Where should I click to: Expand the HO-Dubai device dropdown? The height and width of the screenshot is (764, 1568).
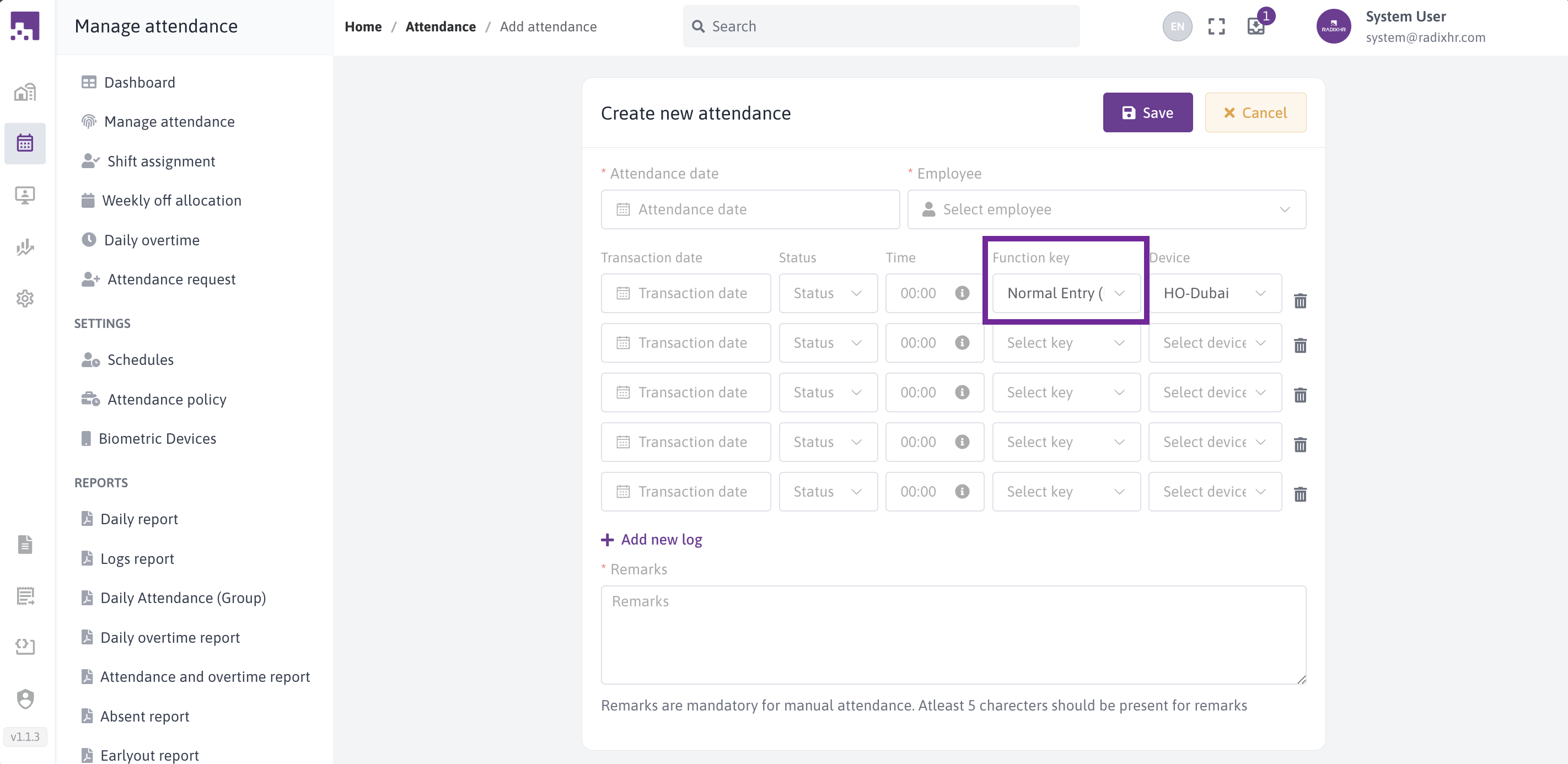(x=1215, y=293)
